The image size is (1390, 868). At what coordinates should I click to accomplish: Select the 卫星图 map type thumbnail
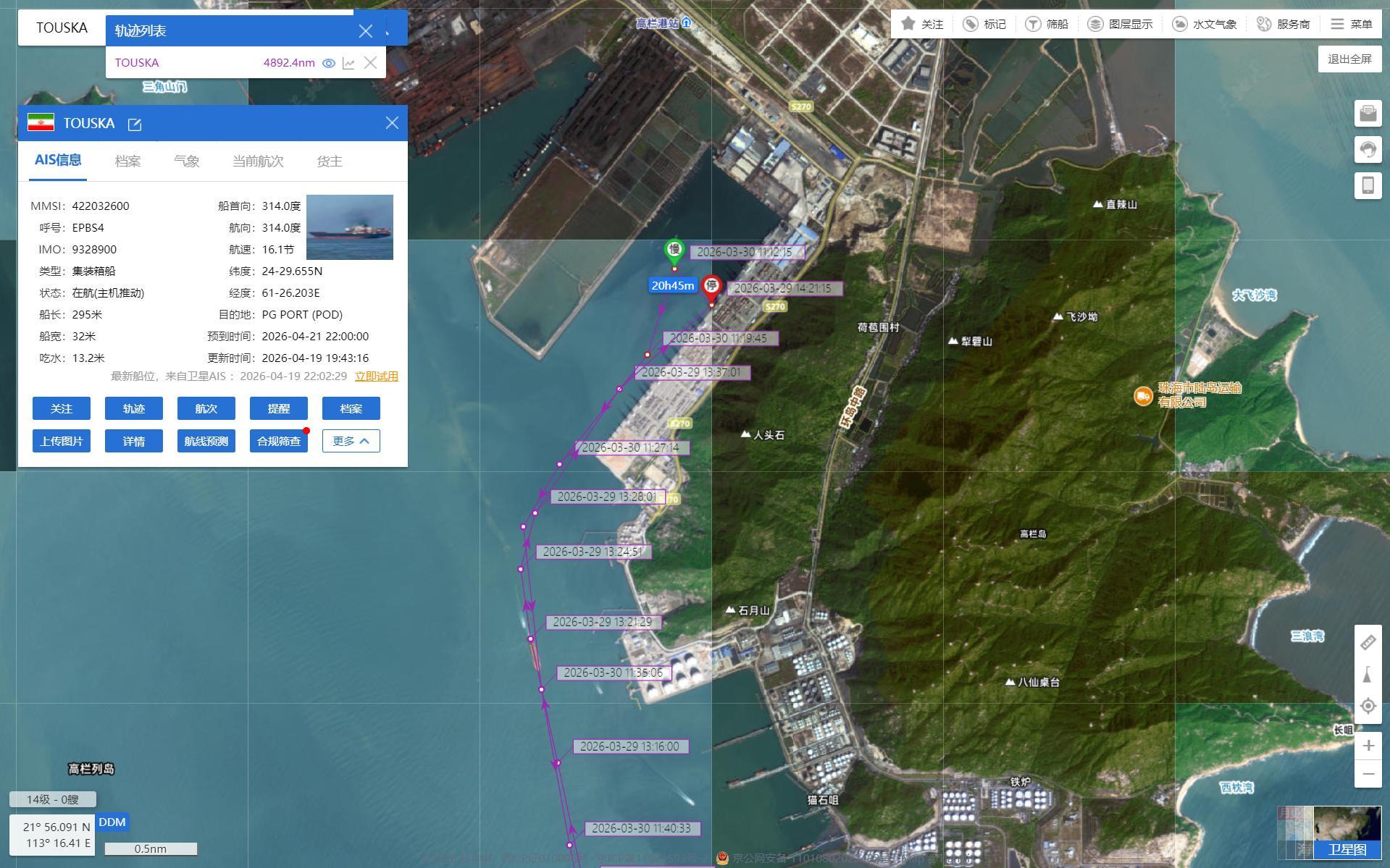point(1347,833)
